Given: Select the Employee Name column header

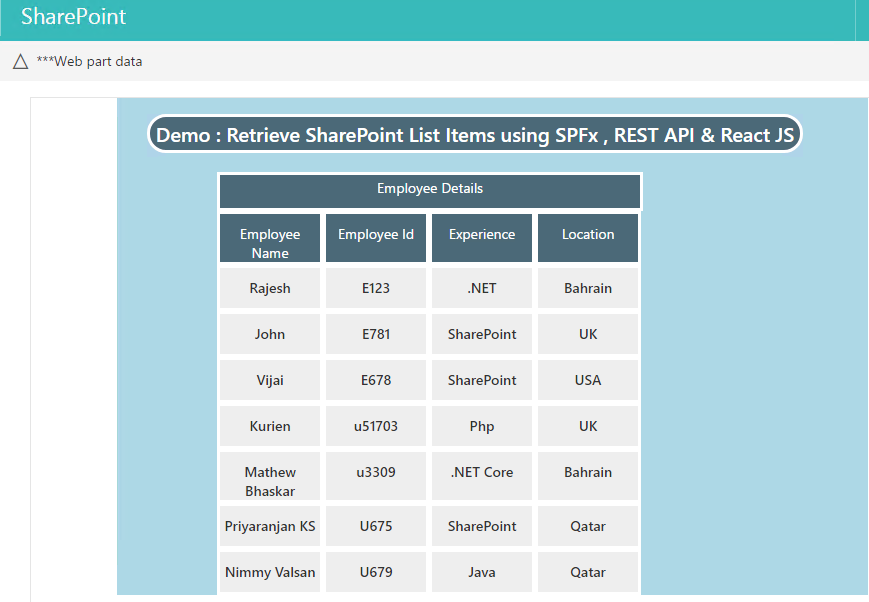Looking at the screenshot, I should coord(270,243).
